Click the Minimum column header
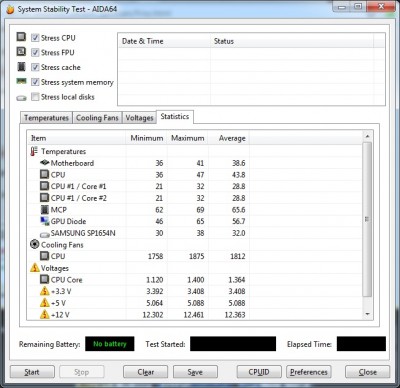This screenshot has height=388, width=400. (146, 138)
